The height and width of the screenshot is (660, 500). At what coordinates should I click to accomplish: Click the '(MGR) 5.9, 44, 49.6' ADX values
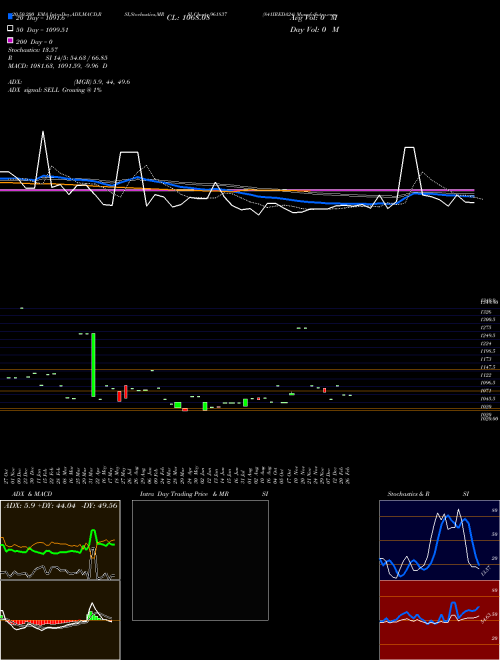[x=102, y=82]
